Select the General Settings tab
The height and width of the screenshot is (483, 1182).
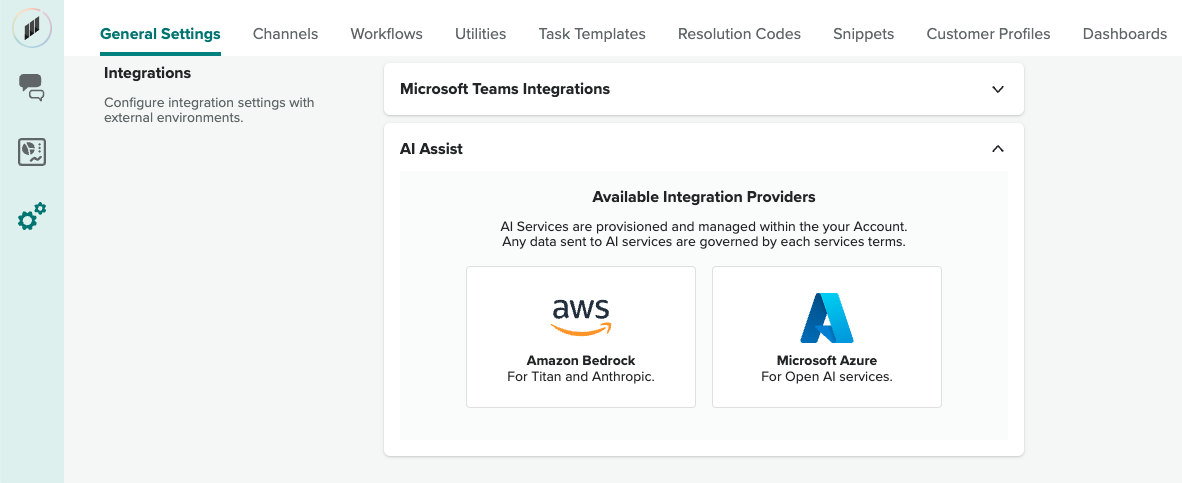(x=160, y=34)
